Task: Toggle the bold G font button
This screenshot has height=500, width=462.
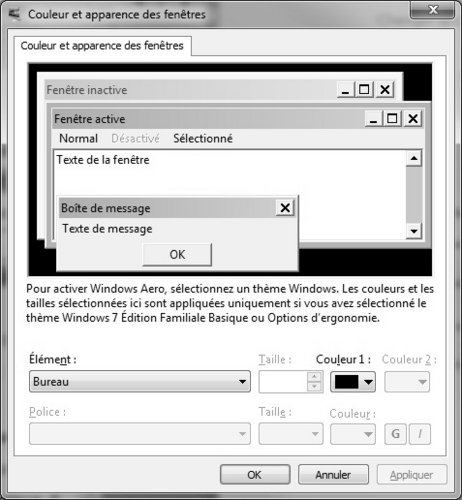Action: [x=395, y=434]
